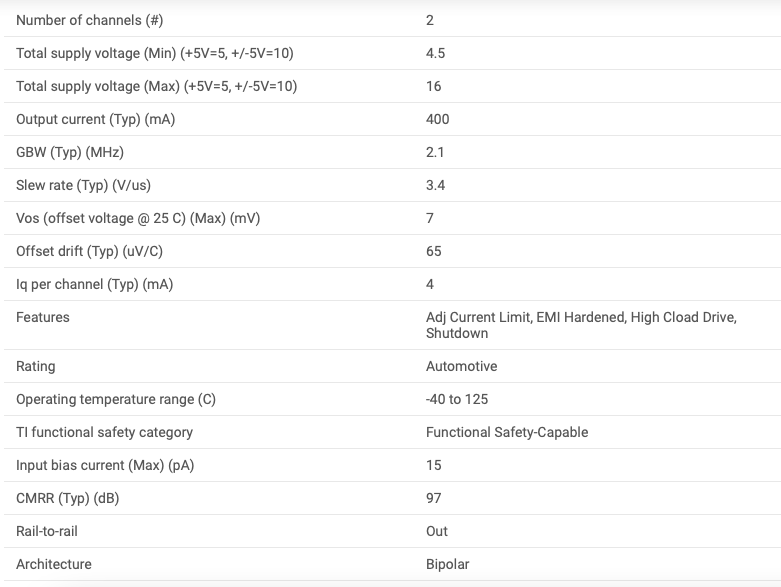Select the Offset drift value 65
Screen dimensions: 781x587
(x=433, y=251)
